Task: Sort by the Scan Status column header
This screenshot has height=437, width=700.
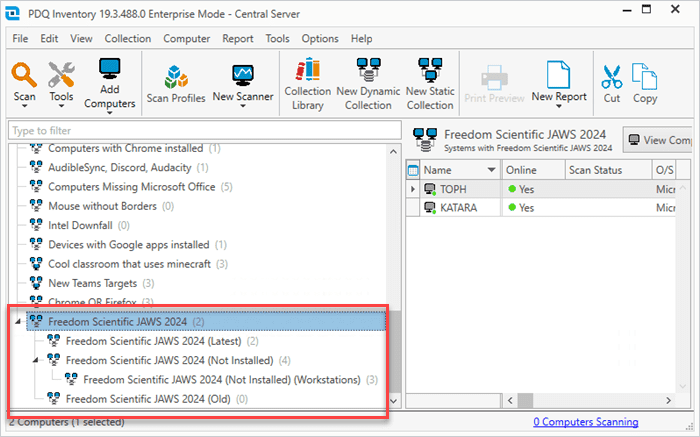Action: [x=608, y=170]
